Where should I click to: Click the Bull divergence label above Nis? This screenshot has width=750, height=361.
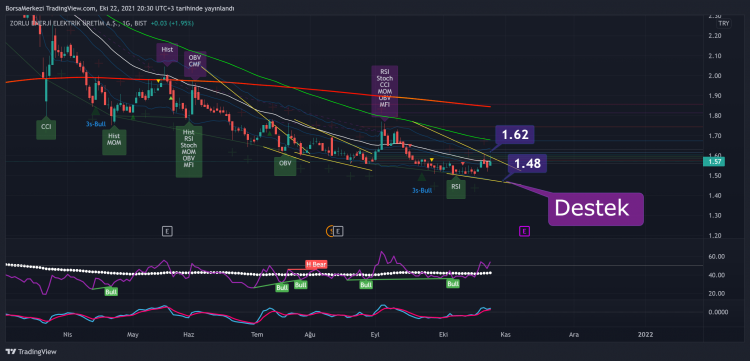click(111, 292)
